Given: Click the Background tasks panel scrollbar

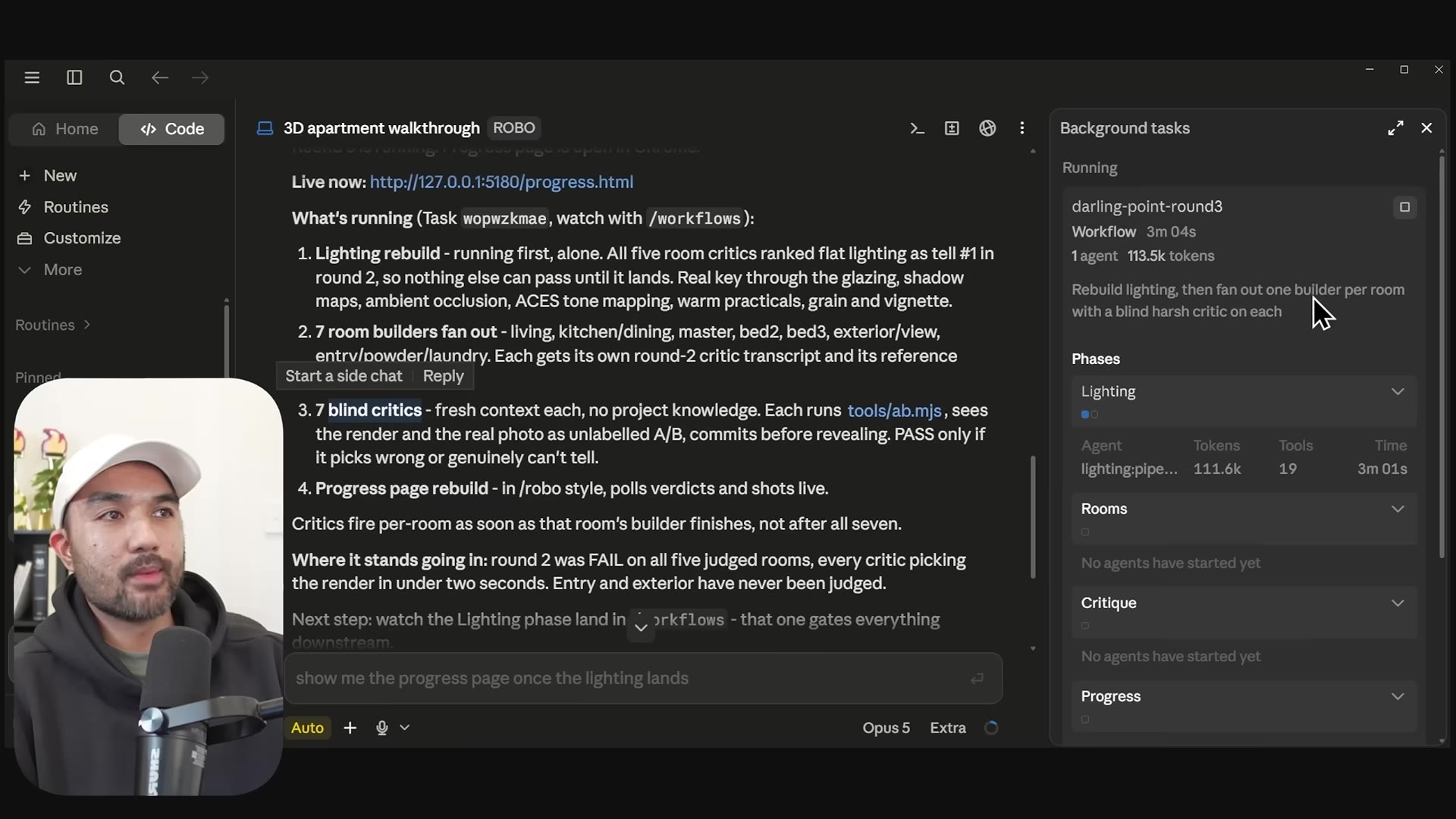Looking at the screenshot, I should 1442,356.
